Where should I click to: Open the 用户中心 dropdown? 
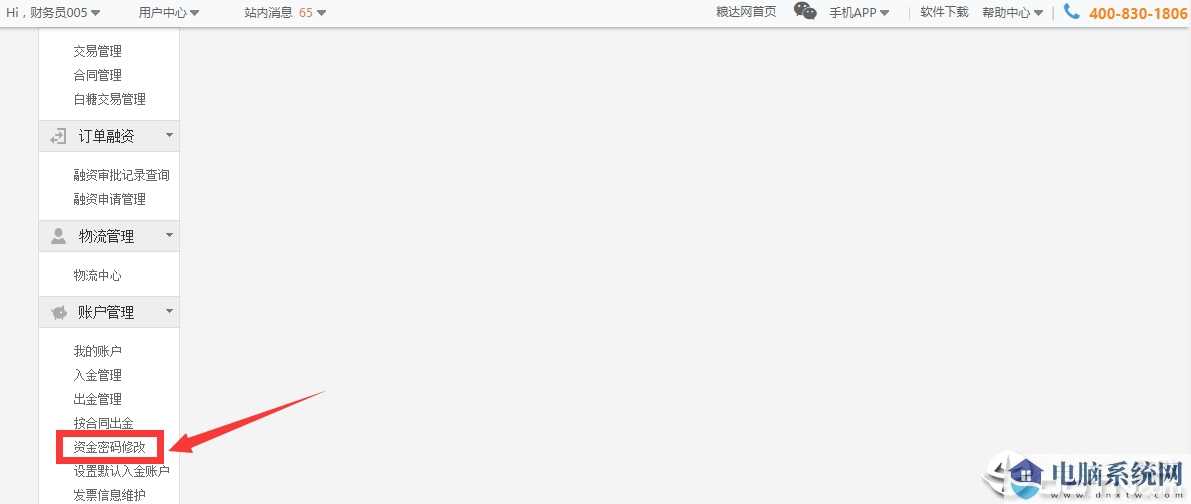click(x=169, y=12)
